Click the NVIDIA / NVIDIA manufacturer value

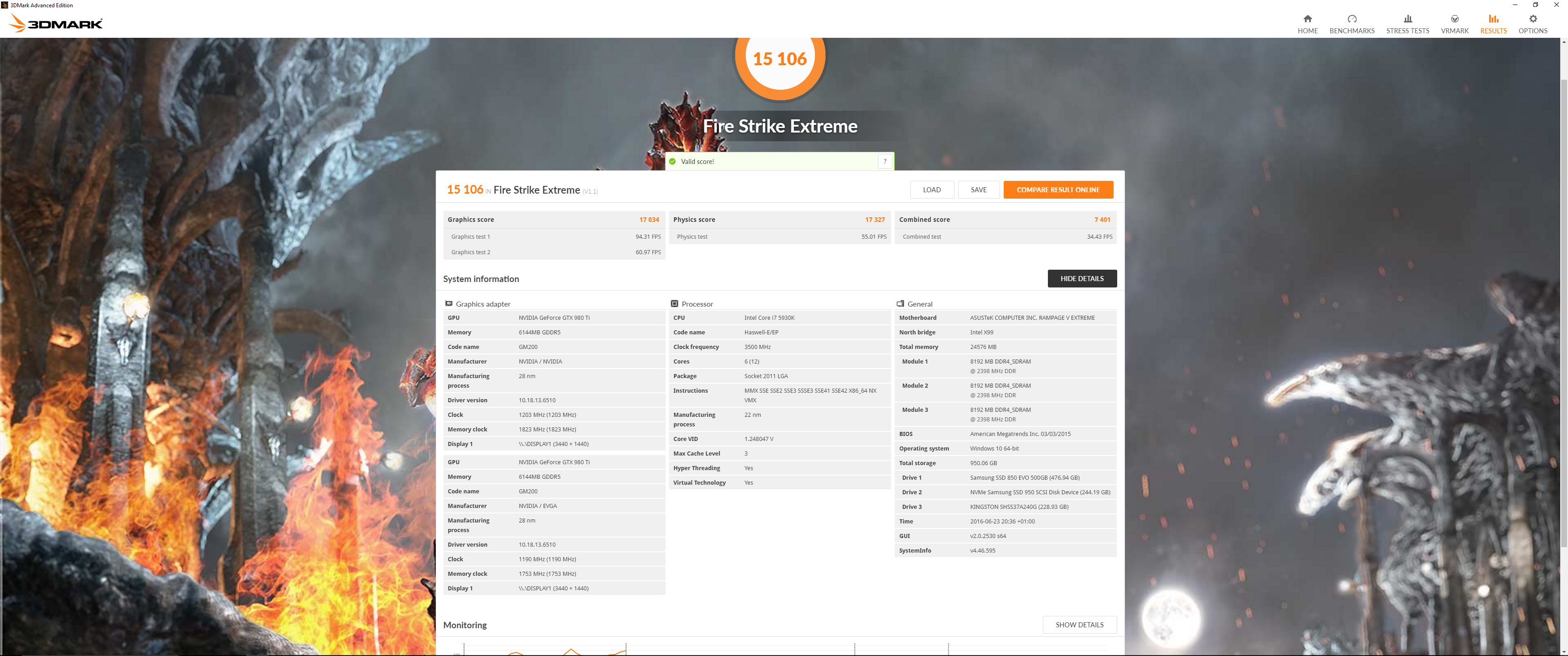540,361
